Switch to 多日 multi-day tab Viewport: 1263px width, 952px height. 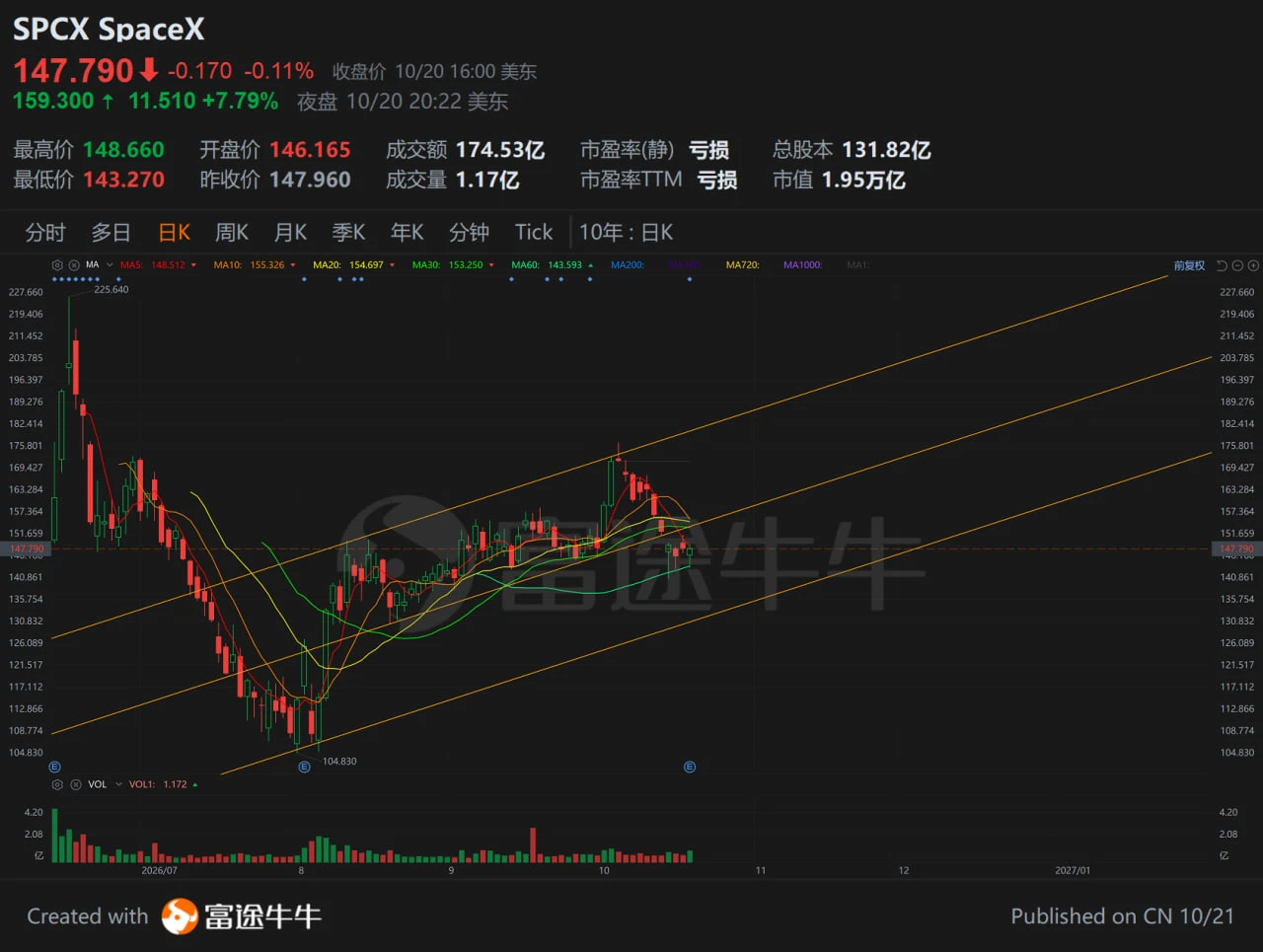pos(111,233)
